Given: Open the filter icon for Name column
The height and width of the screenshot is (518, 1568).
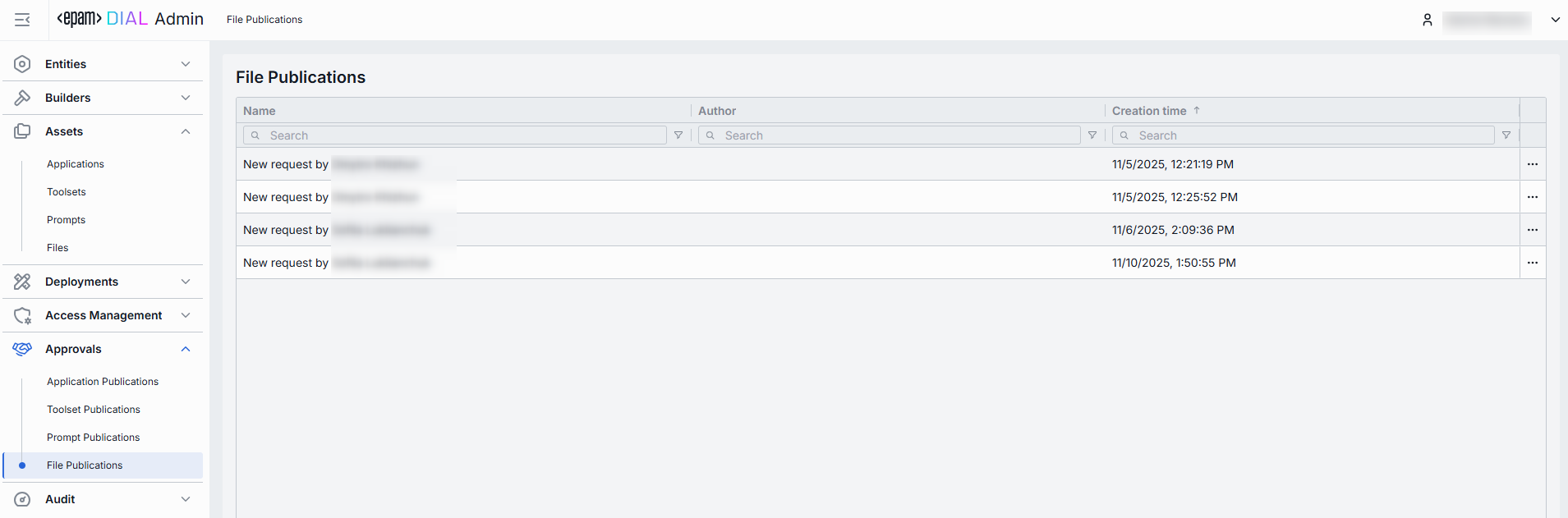Looking at the screenshot, I should pyautogui.click(x=678, y=135).
